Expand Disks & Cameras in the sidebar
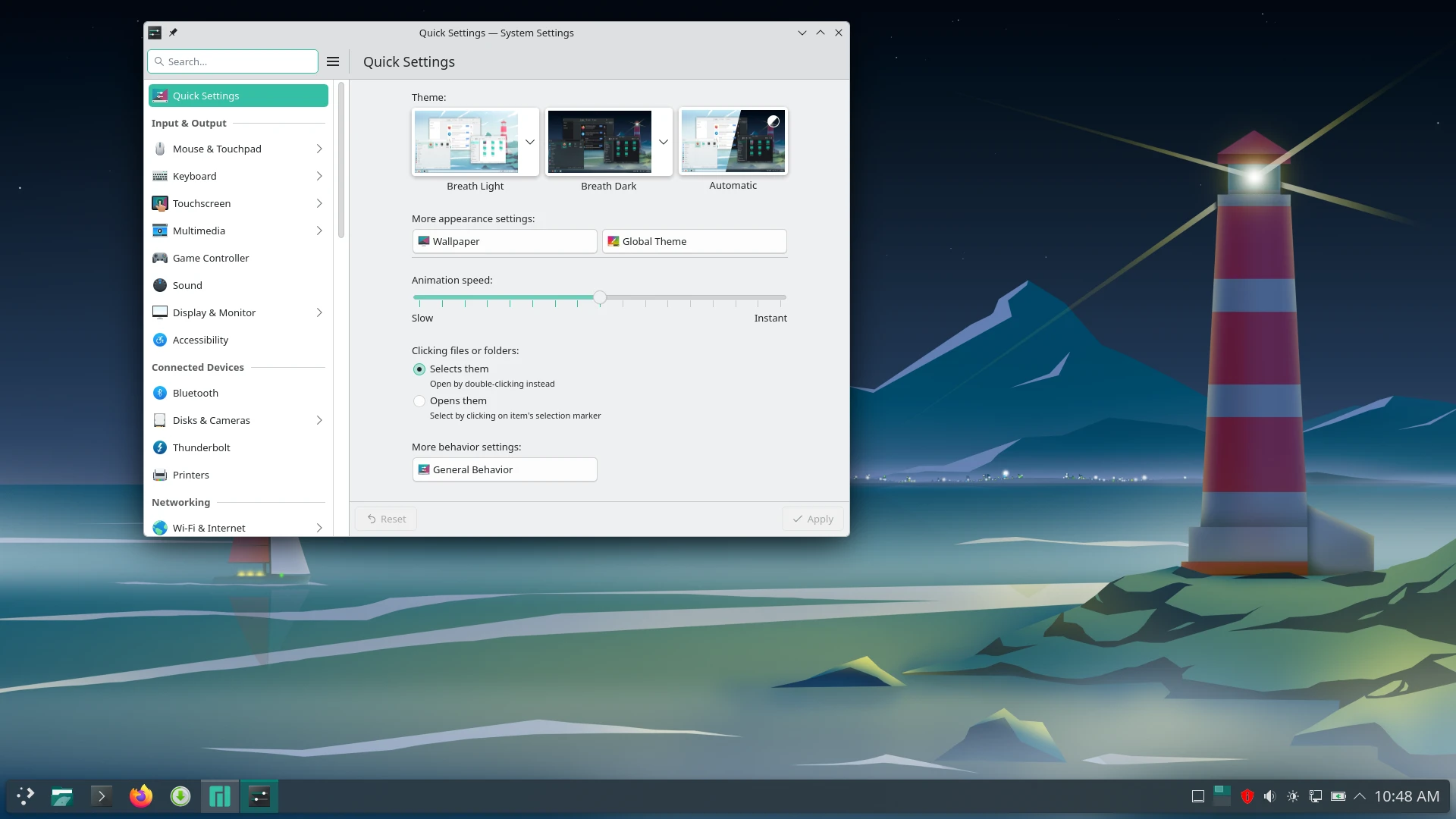 click(x=318, y=420)
